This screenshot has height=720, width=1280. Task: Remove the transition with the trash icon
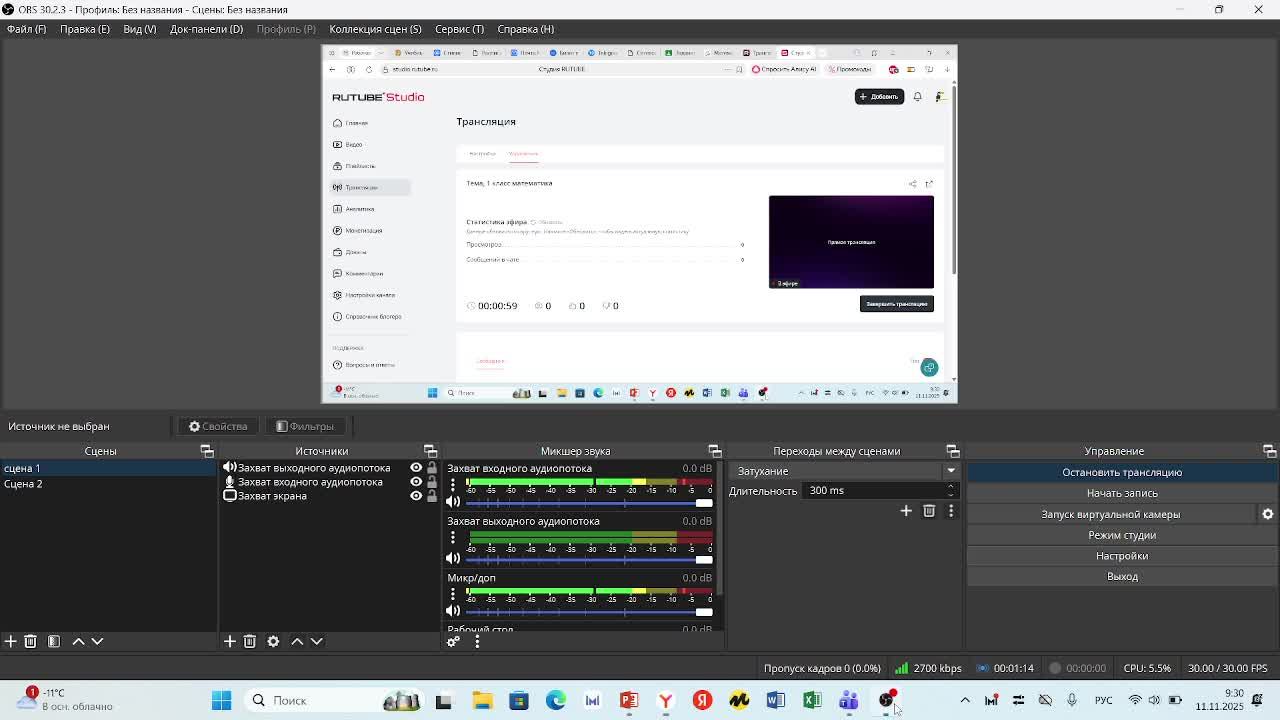(x=929, y=511)
